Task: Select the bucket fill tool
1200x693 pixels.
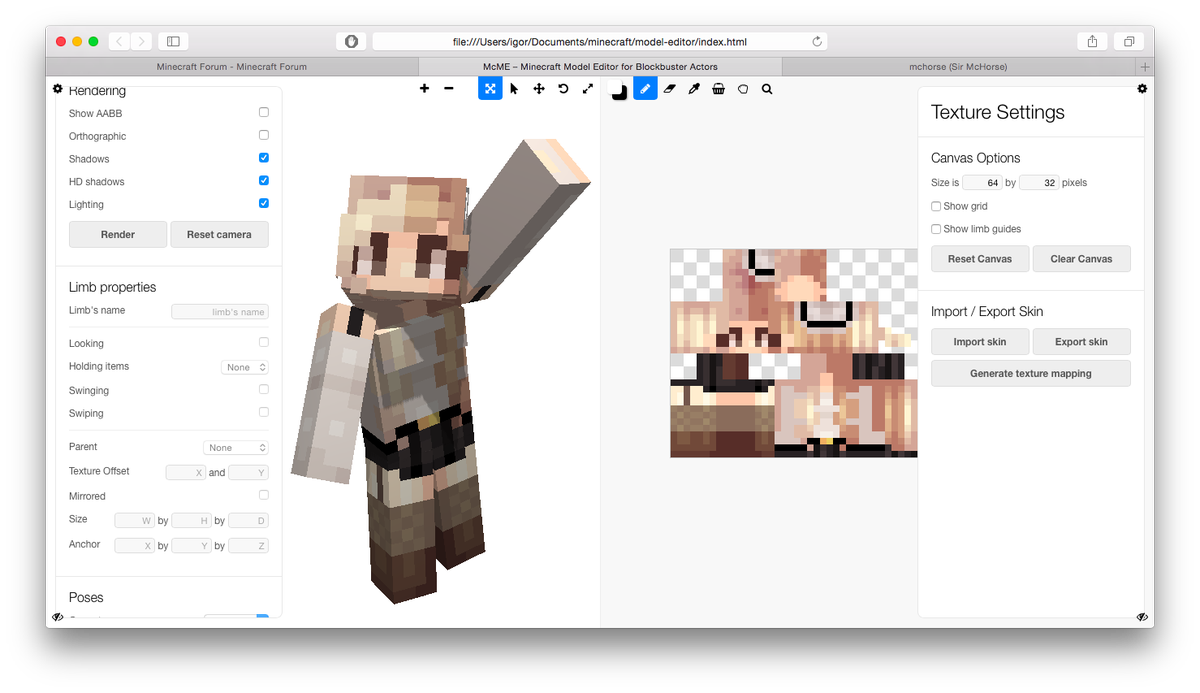Action: [718, 89]
